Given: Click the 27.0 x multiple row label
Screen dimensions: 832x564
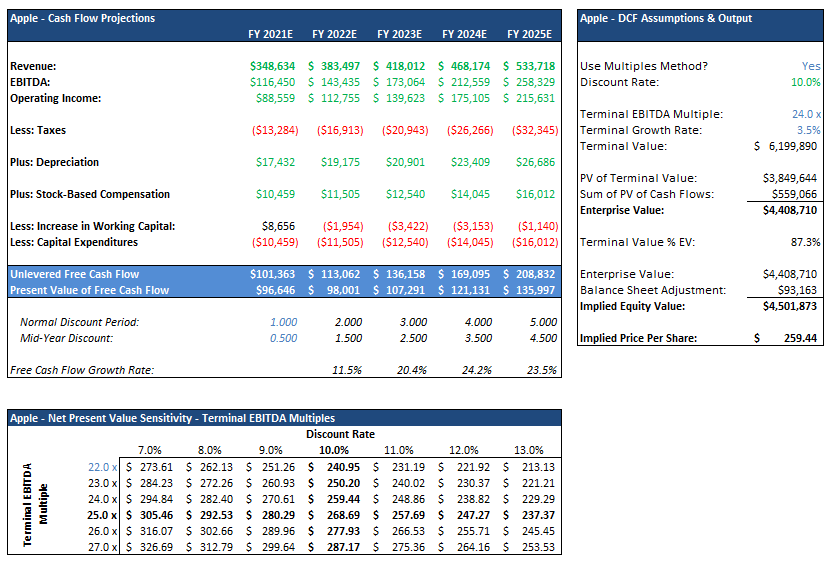Looking at the screenshot, I should 102,547.
